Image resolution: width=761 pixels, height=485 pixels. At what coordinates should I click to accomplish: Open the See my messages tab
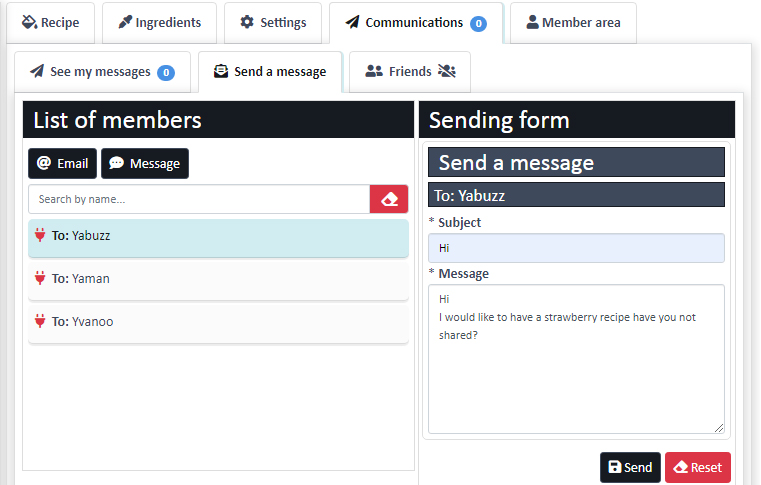(102, 72)
